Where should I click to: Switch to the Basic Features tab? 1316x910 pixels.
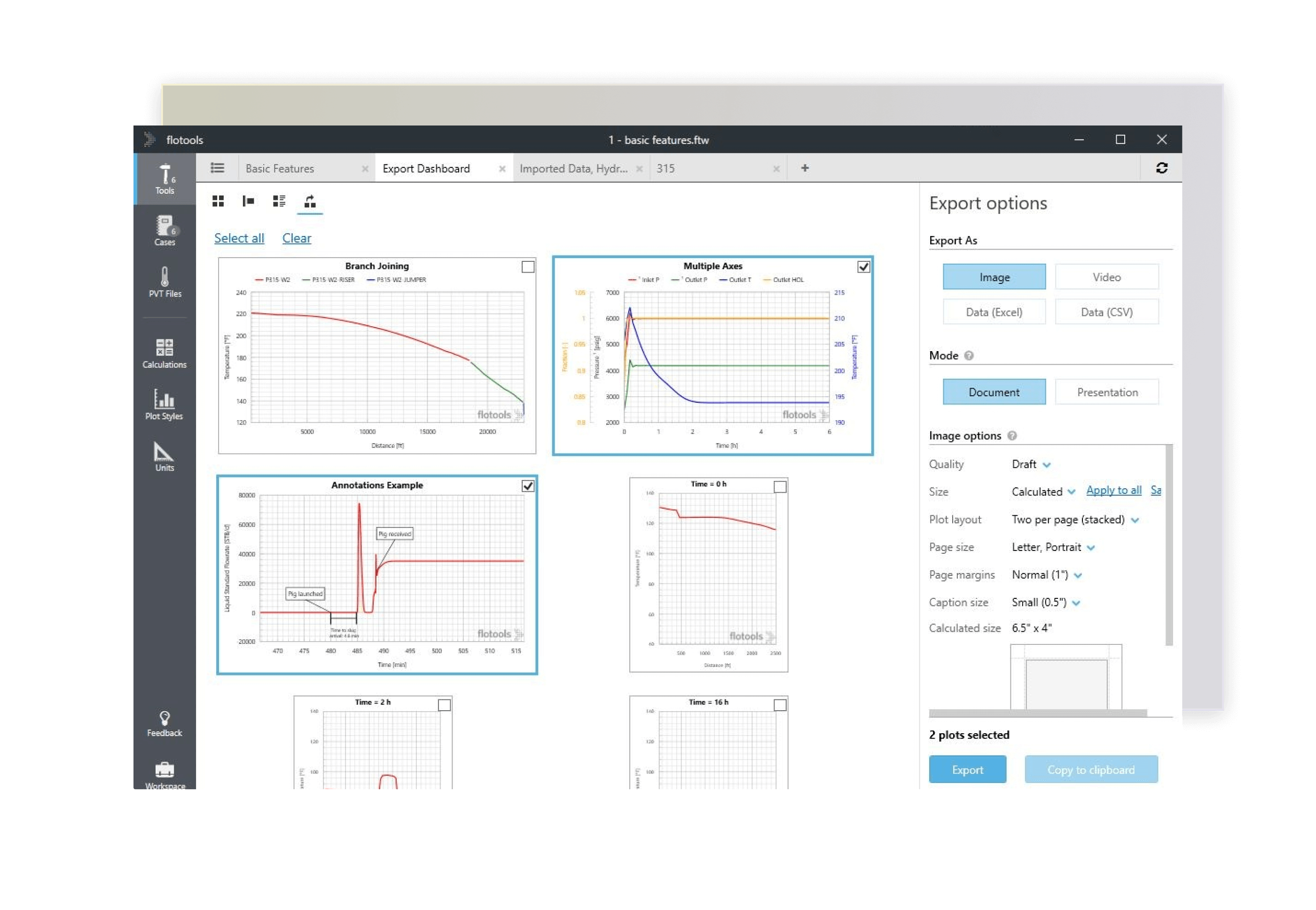(x=280, y=169)
